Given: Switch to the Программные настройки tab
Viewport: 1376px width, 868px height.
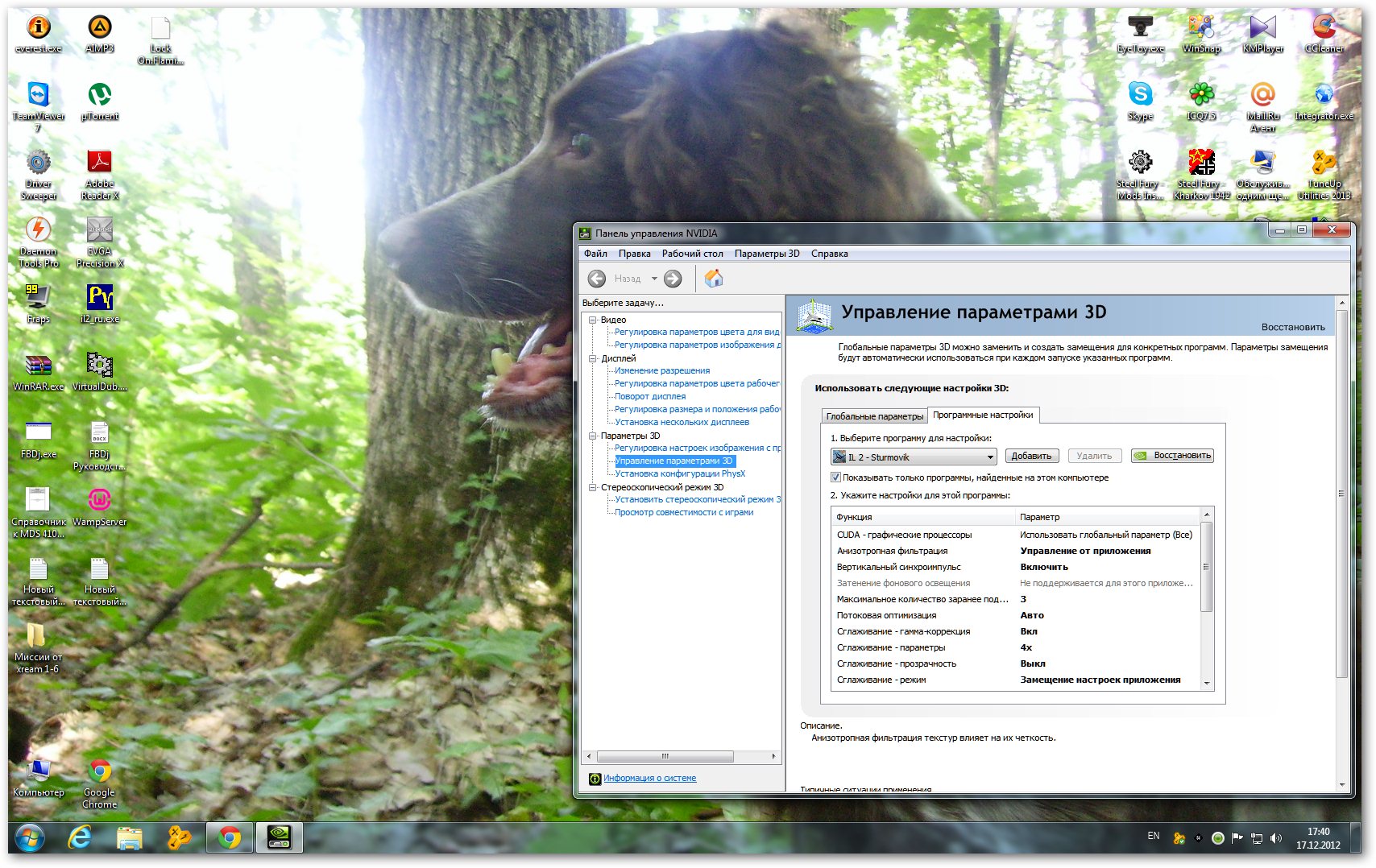Looking at the screenshot, I should point(983,415).
